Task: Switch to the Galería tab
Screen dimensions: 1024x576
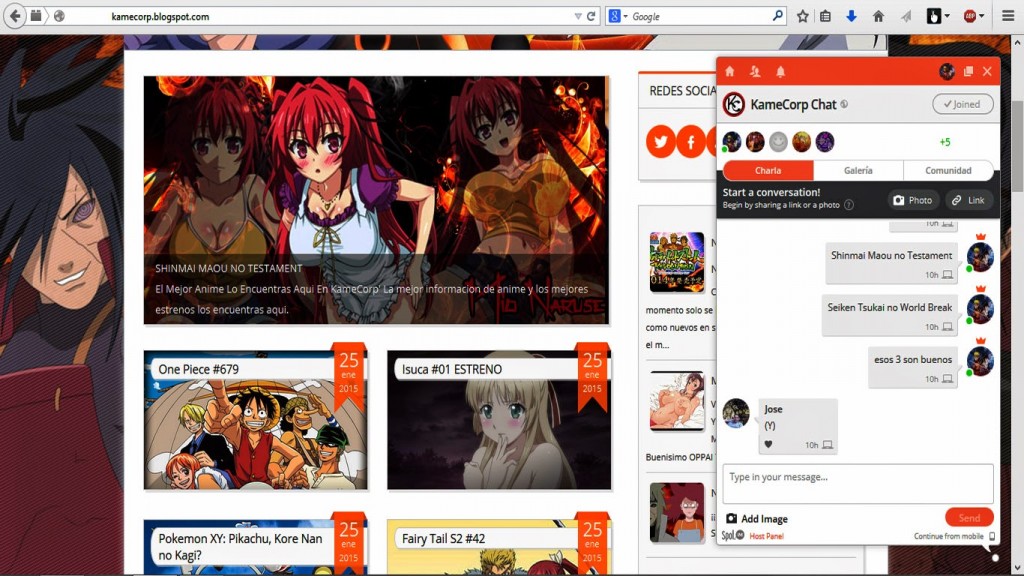Action: tap(858, 170)
